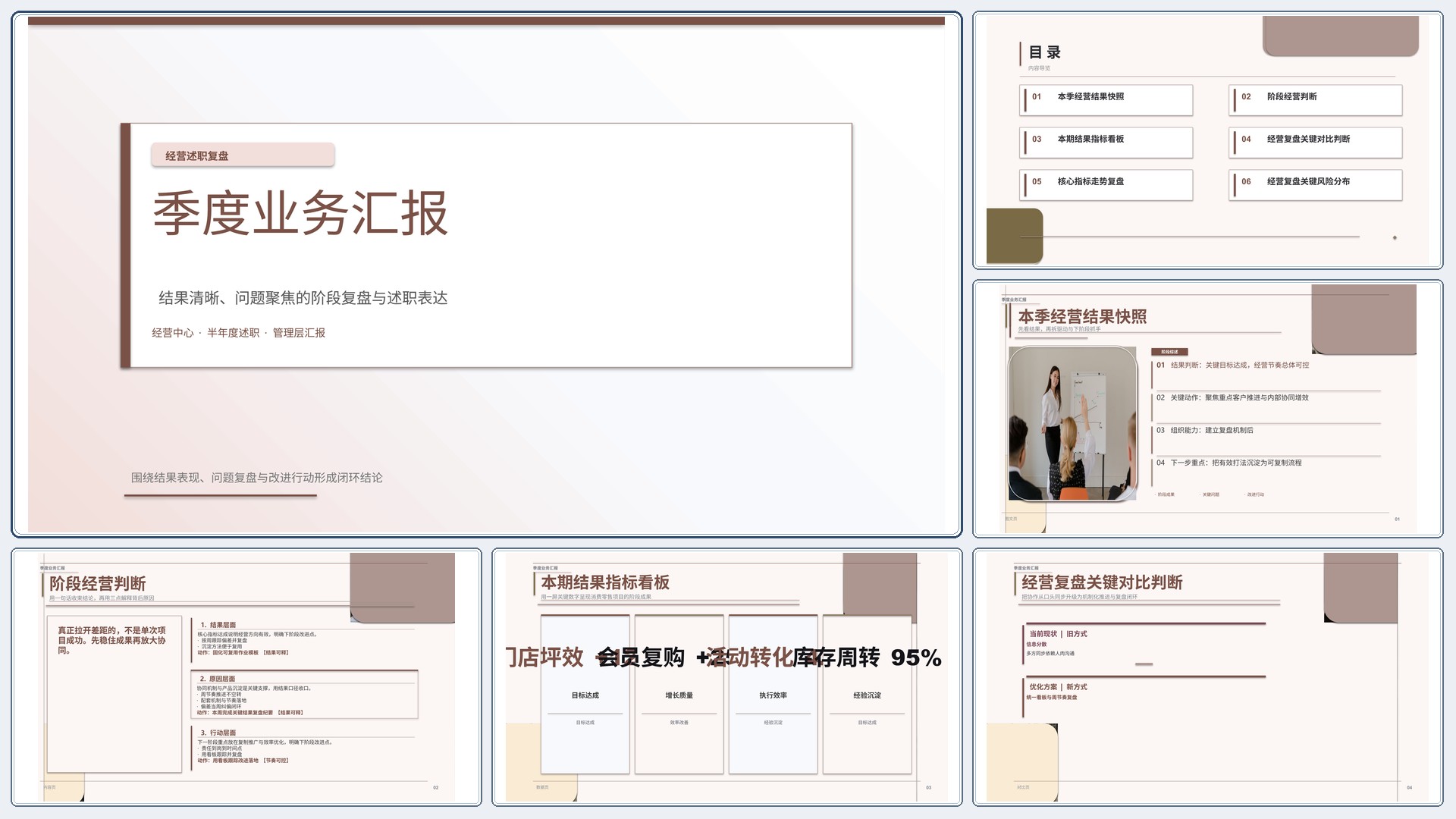The width and height of the screenshot is (1456, 819).
Task: Open the 本期结果指标看板 slide thumbnail
Action: [726, 677]
